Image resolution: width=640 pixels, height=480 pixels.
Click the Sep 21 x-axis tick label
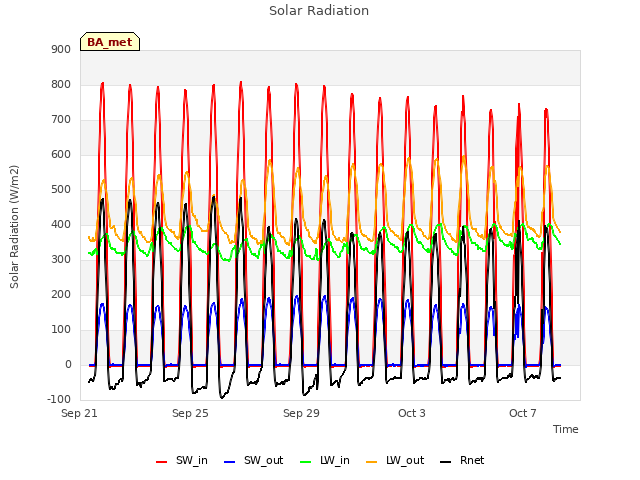[x=79, y=413]
